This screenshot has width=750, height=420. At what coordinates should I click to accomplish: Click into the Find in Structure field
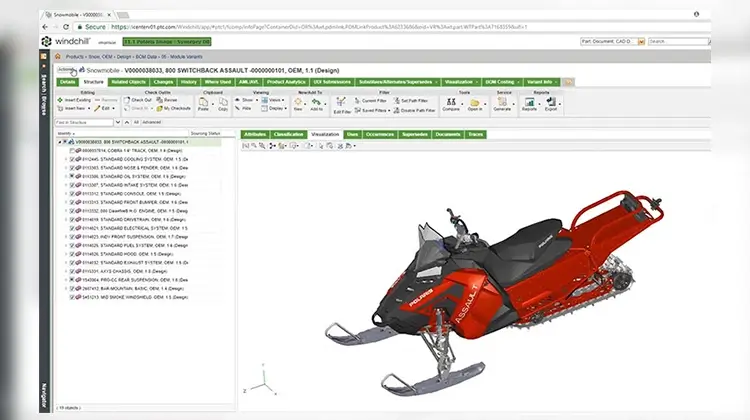coord(84,122)
